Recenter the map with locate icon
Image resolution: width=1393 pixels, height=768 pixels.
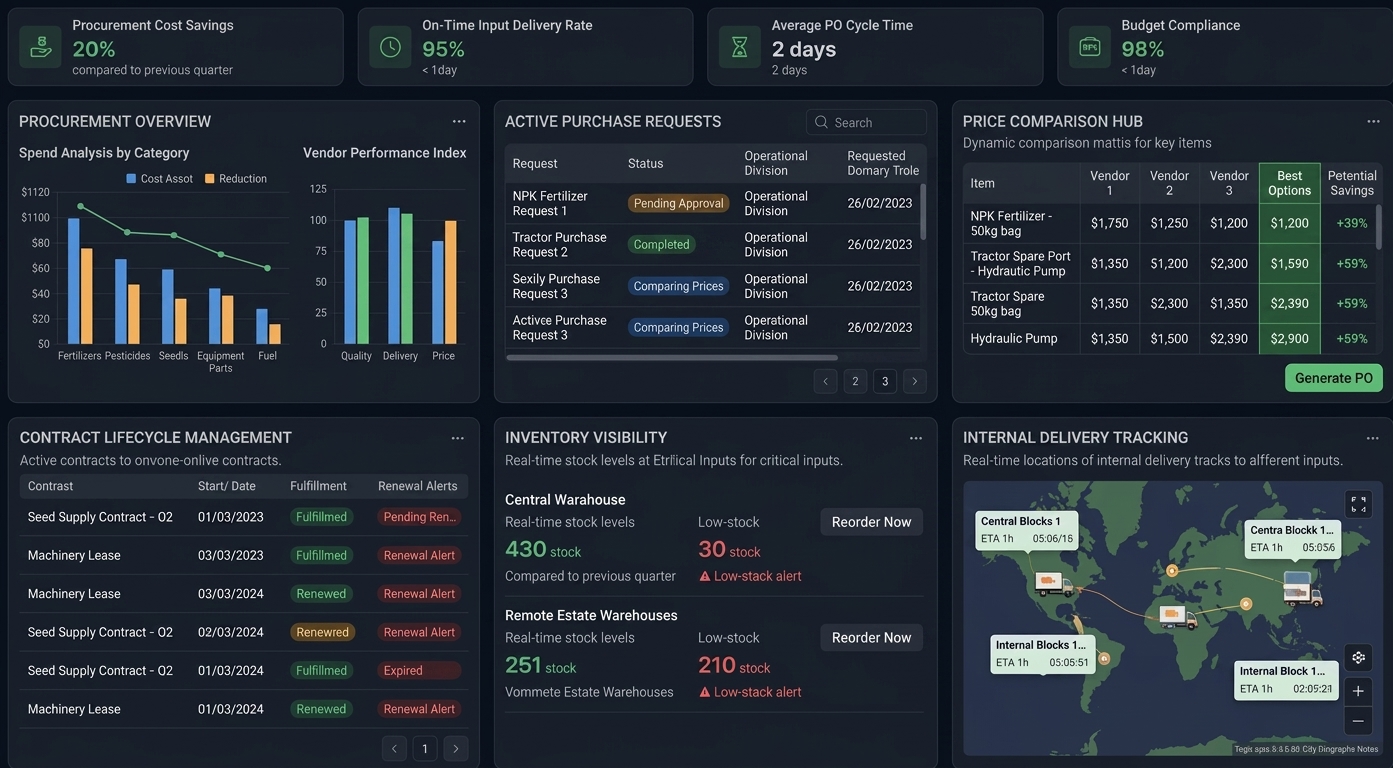[x=1358, y=657]
